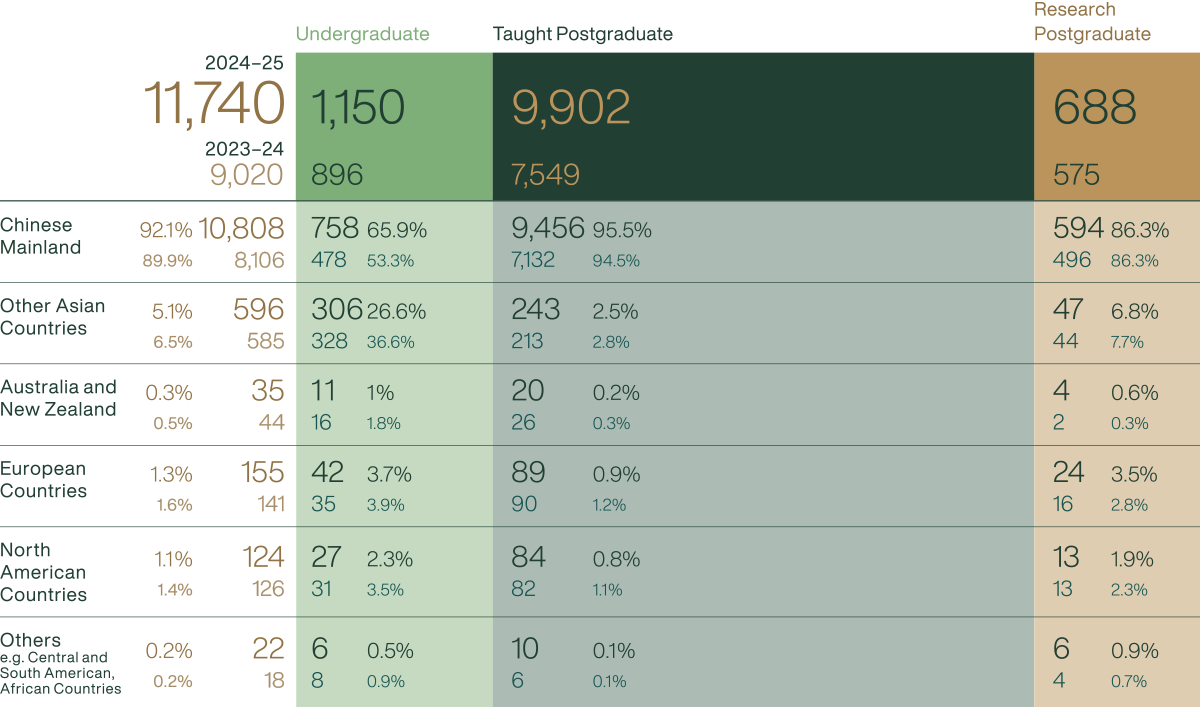Select the European Countries row label
The width and height of the screenshot is (1201, 709).
coord(43,479)
